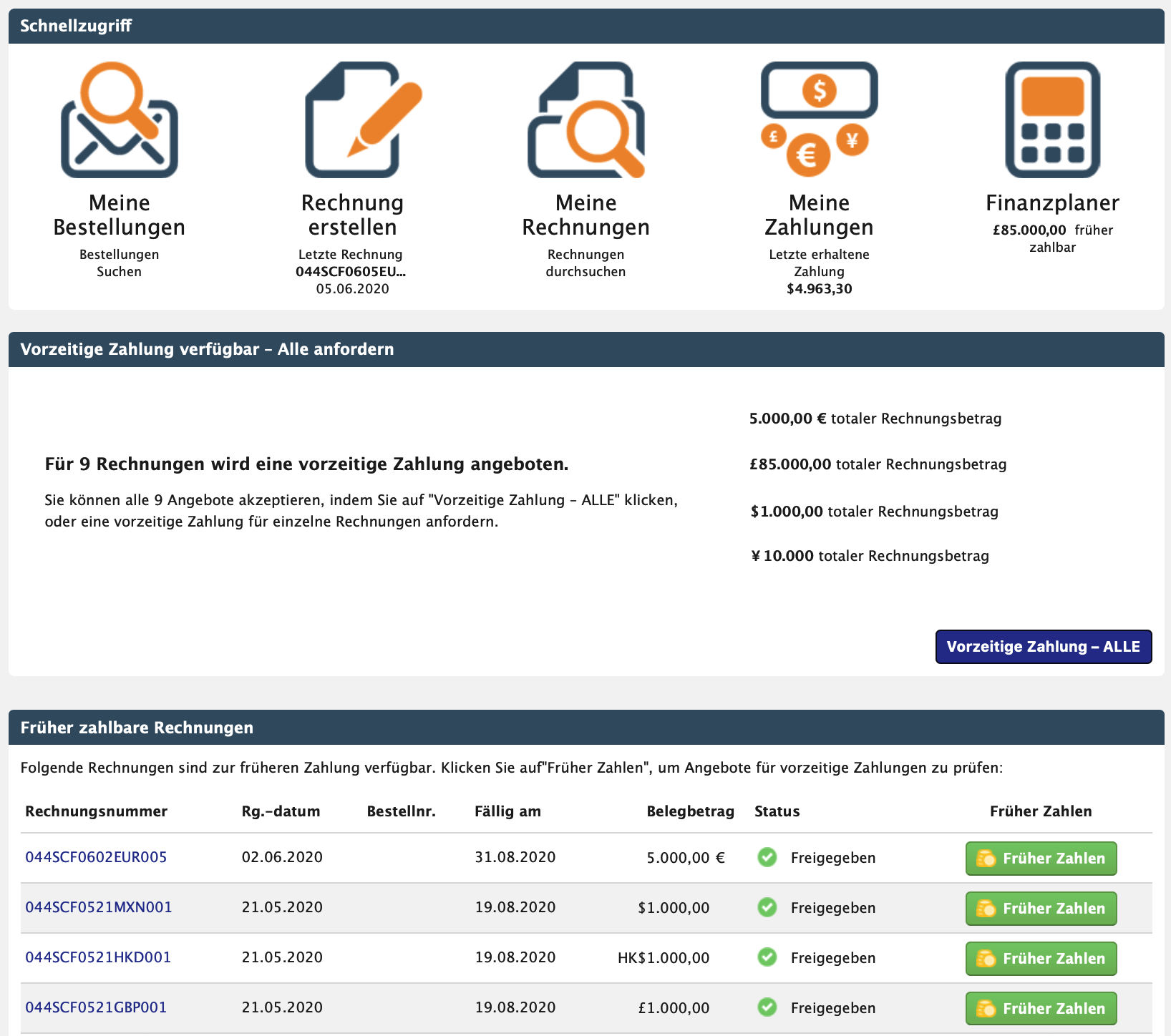Click the Belegbetrag cell 5.000,00 €
Screen dimensions: 1171x1036
[686, 857]
